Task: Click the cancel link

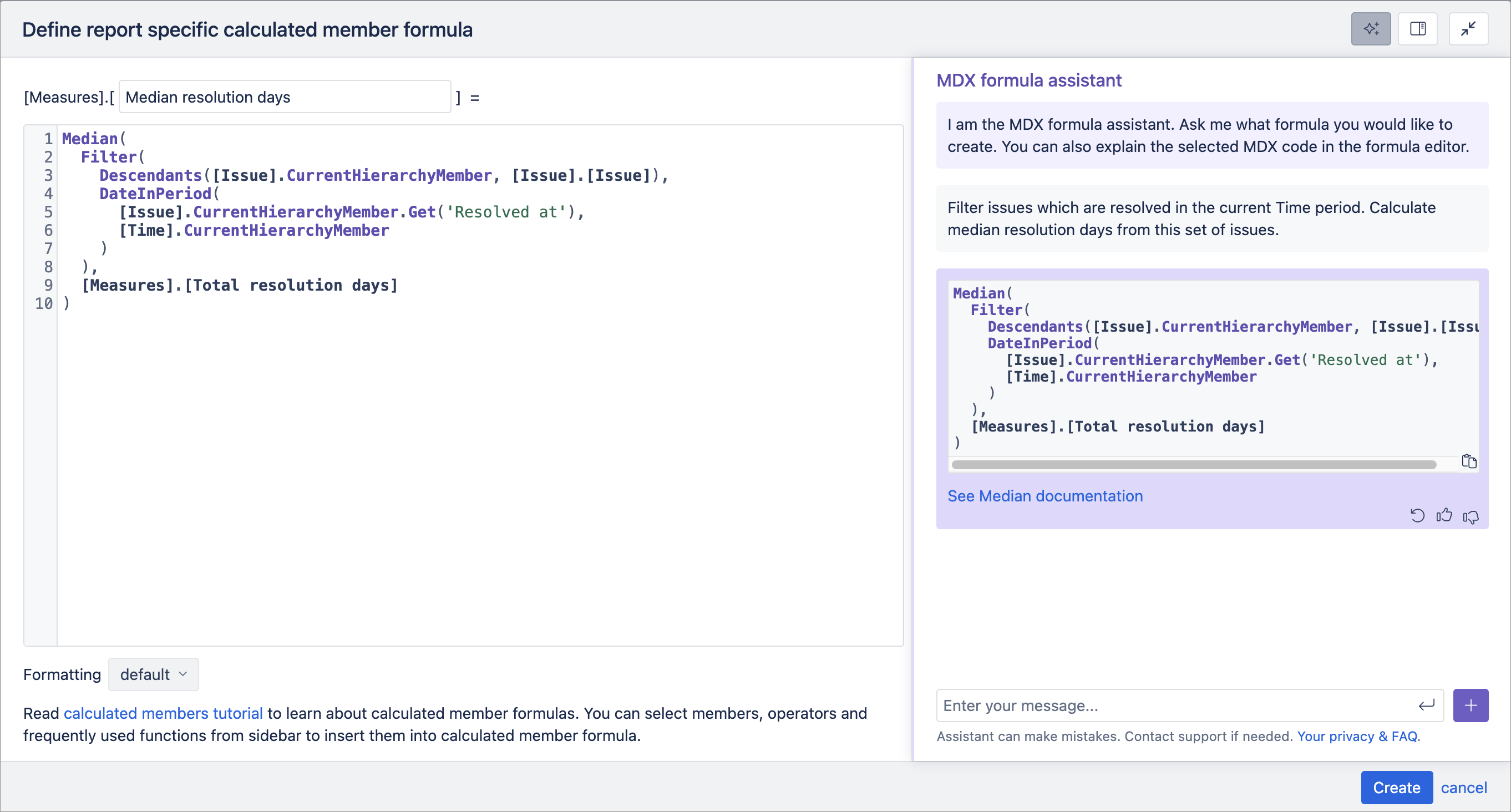Action: point(1463,788)
